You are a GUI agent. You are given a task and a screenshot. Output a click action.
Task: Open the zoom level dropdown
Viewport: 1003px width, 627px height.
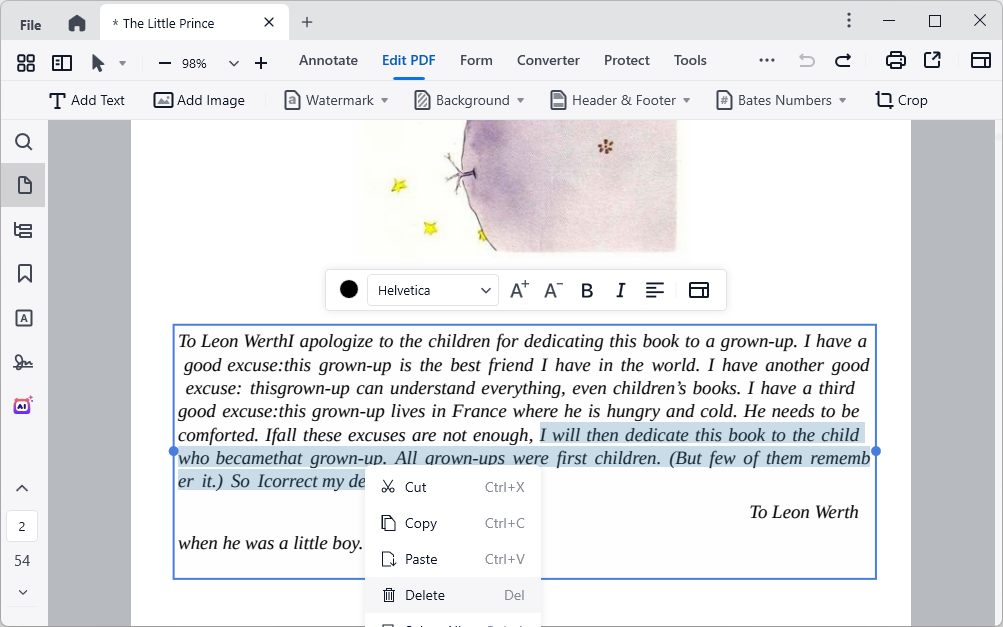234,63
